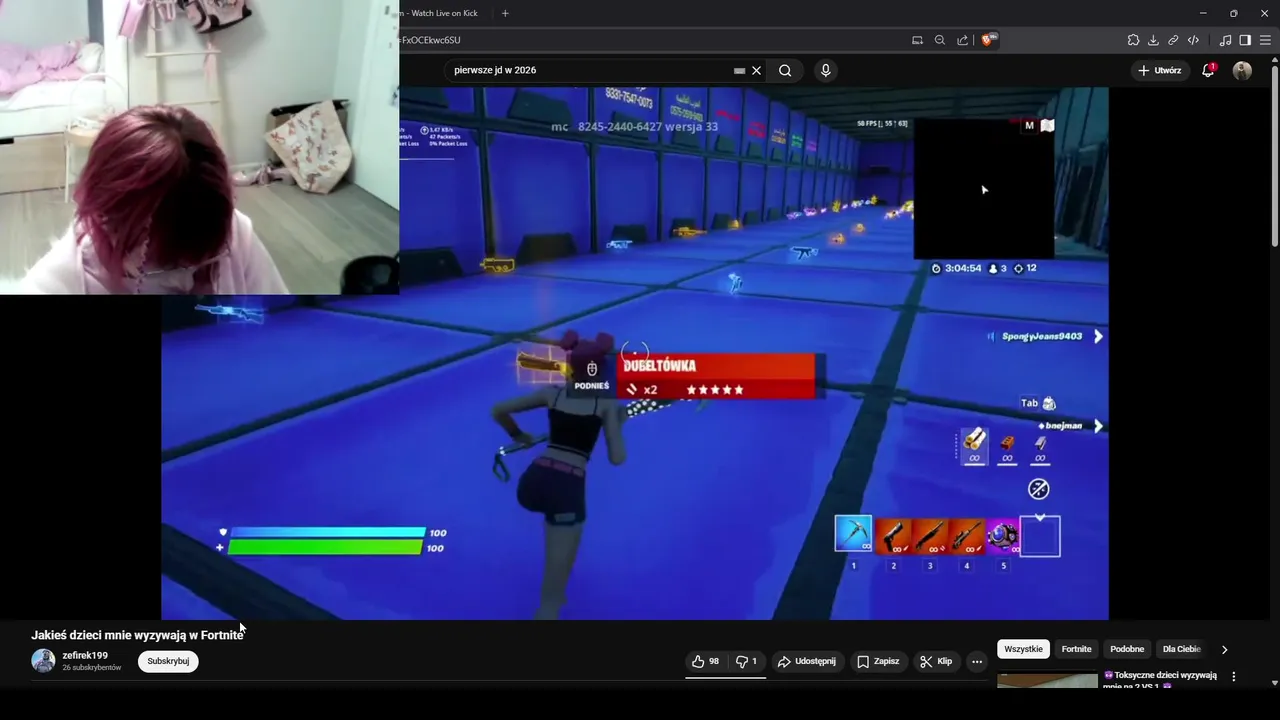Click the share page icon in address bar
The height and width of the screenshot is (720, 1280).
point(962,40)
